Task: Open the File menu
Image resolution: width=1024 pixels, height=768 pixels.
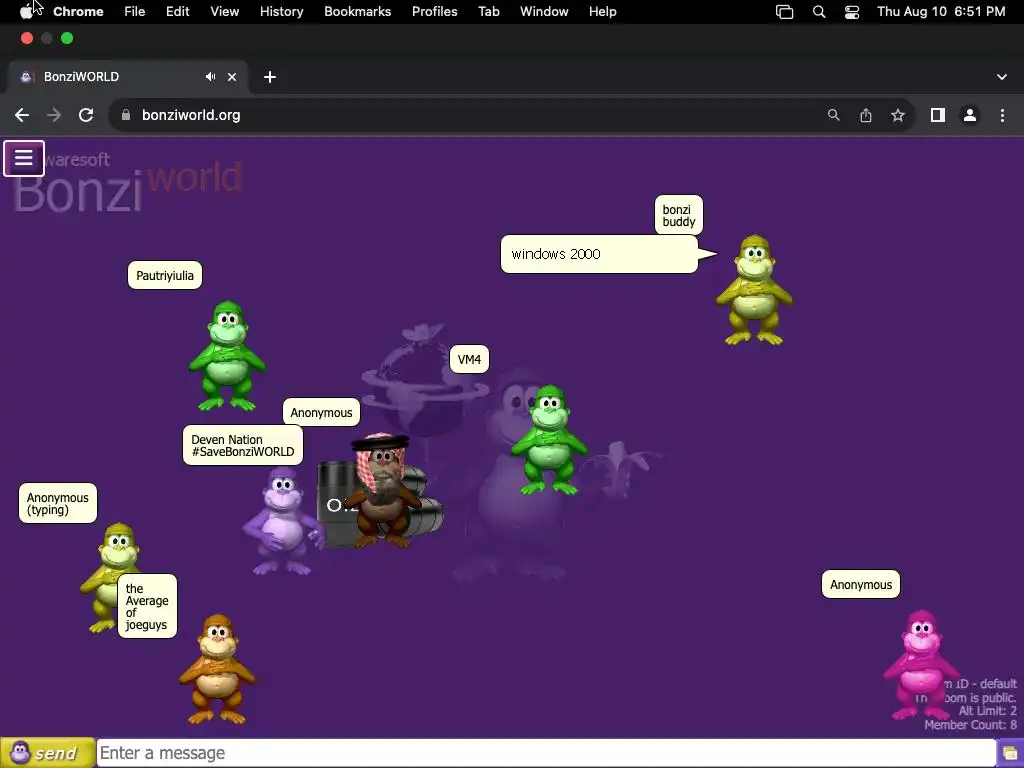Action: click(135, 11)
